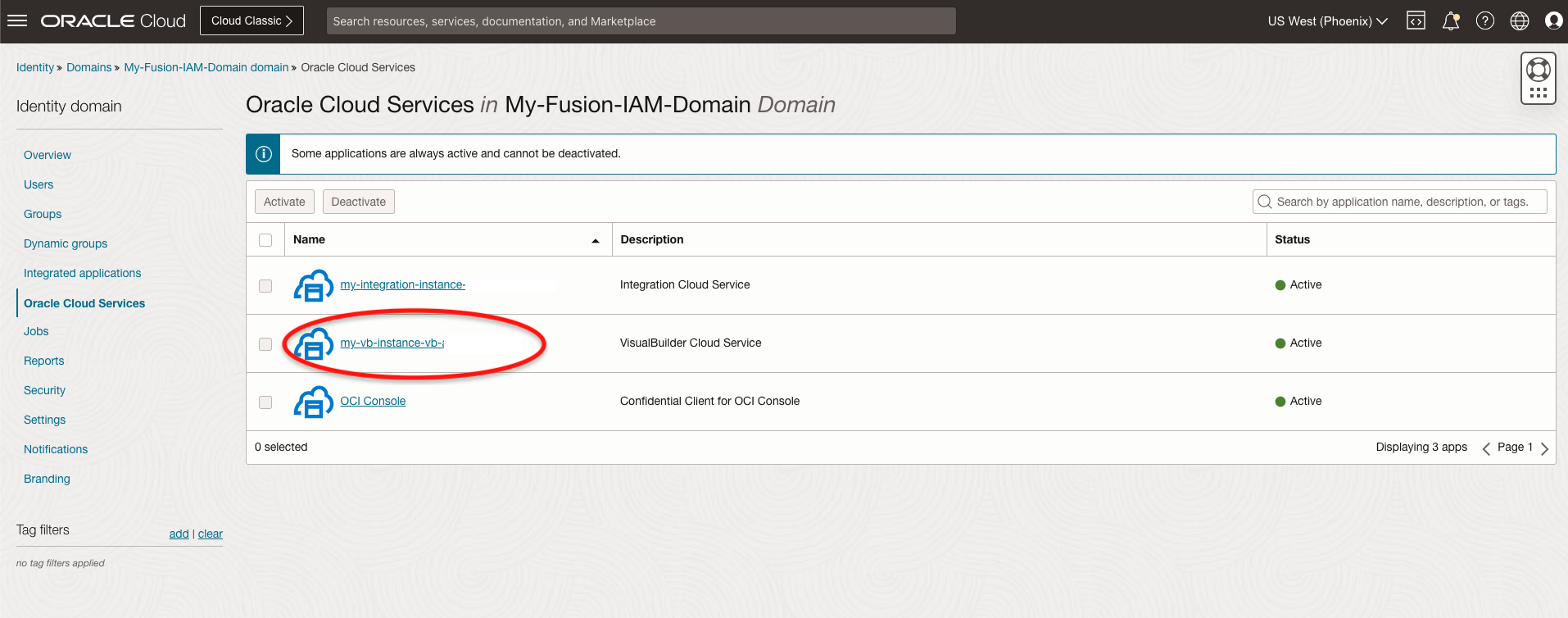
Task: Toggle the select-all header checkbox
Action: (x=265, y=240)
